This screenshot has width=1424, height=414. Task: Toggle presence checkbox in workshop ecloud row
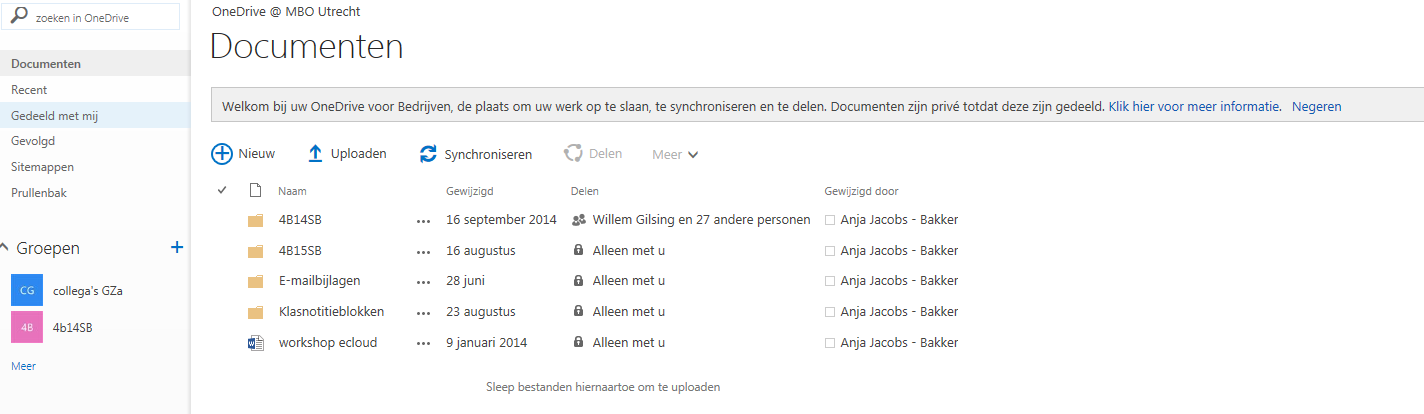(x=829, y=343)
